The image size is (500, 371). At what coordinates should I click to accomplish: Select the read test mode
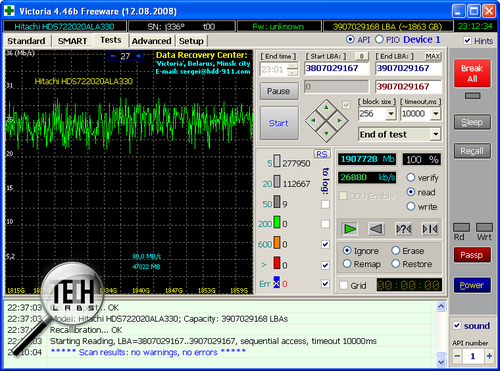(411, 192)
